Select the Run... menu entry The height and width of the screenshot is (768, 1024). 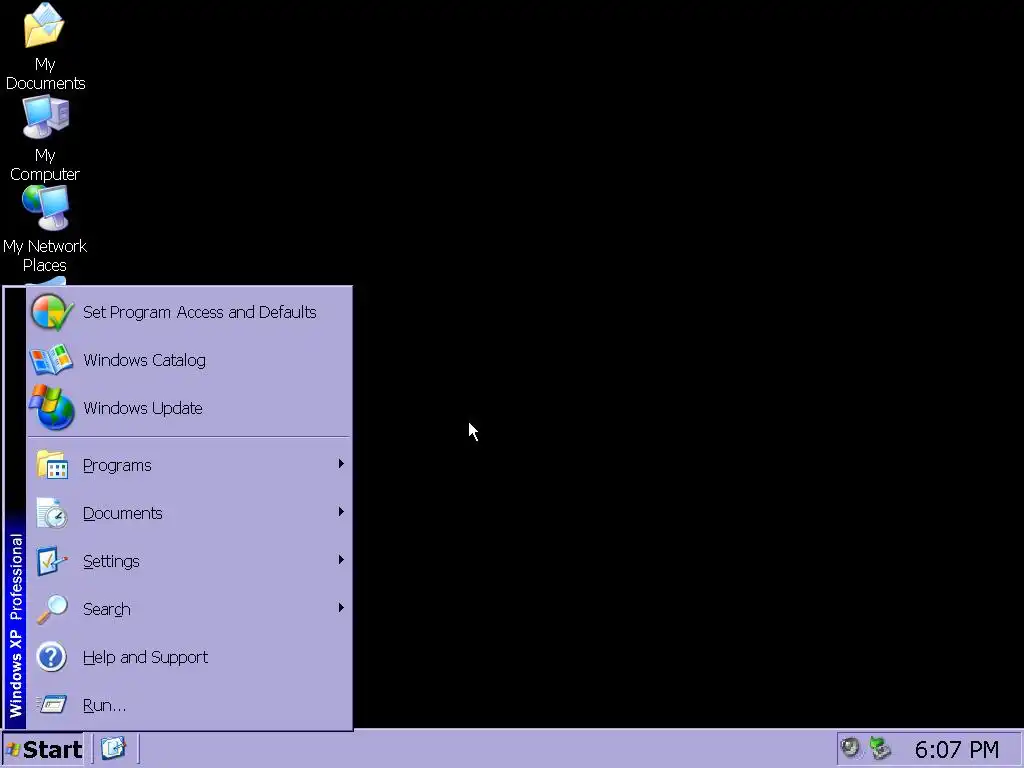coord(189,705)
